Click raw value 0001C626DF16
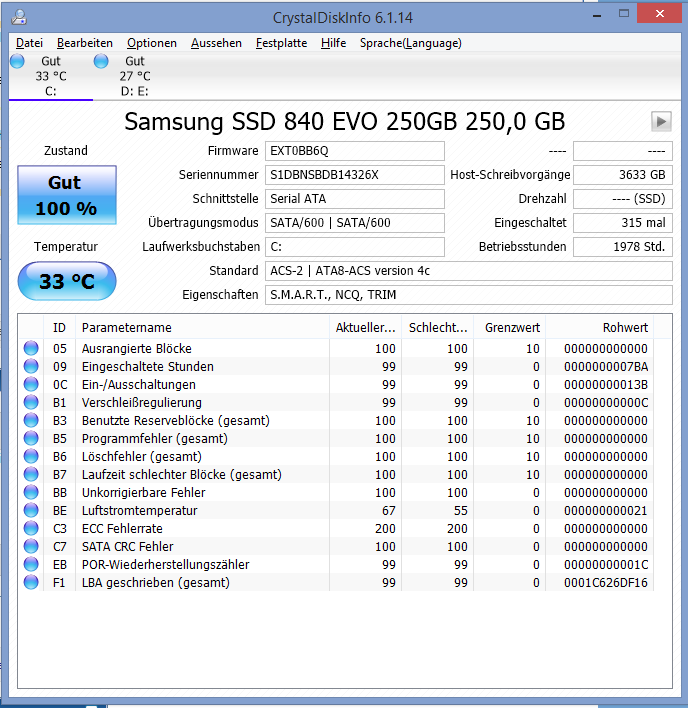 click(606, 583)
